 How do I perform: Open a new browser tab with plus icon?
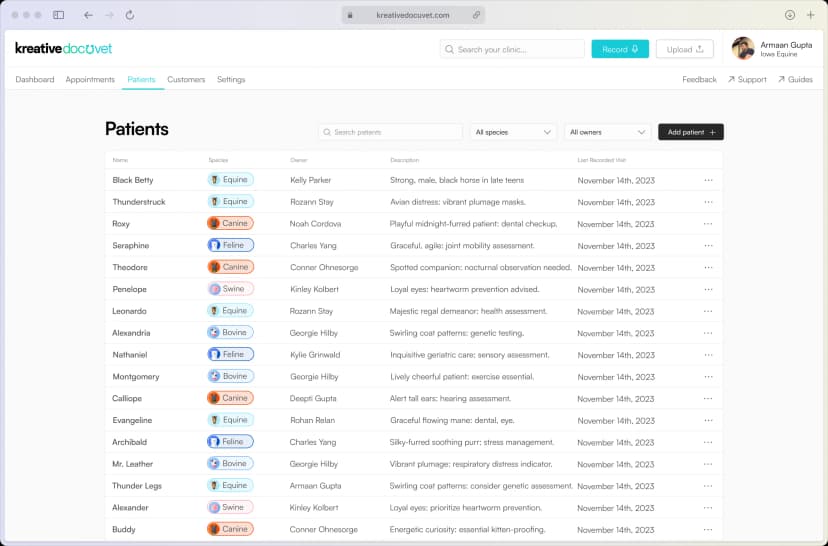click(811, 15)
